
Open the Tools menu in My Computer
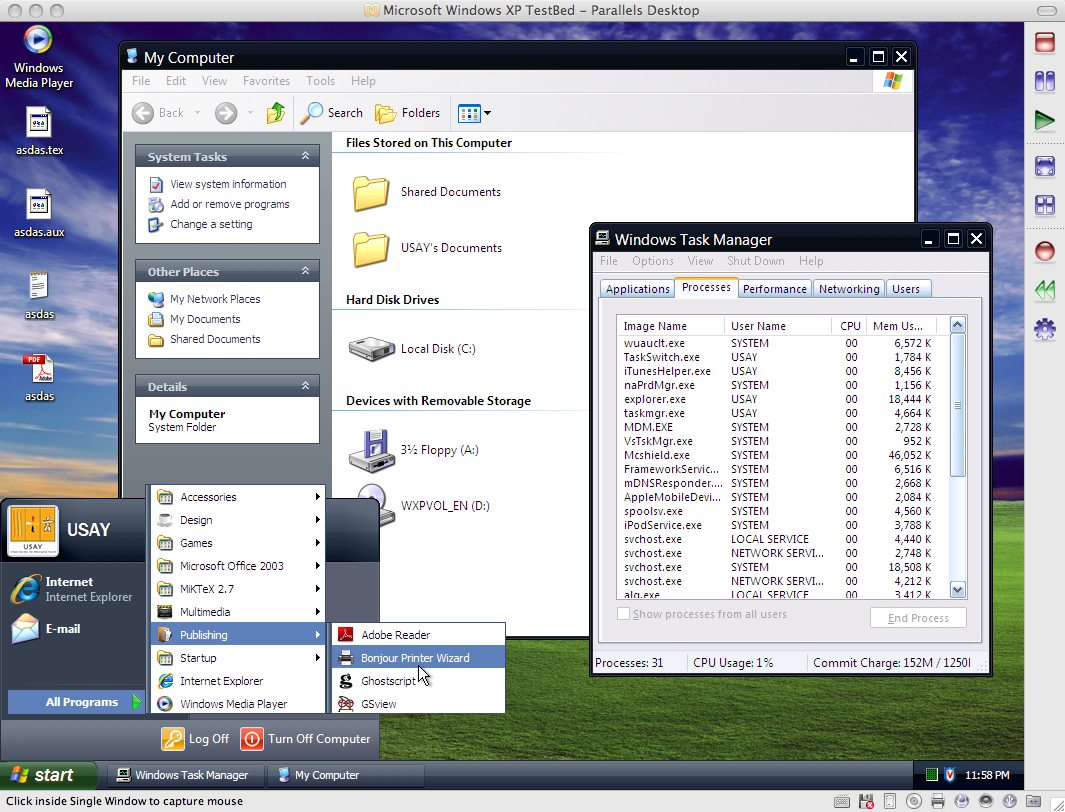tap(321, 81)
